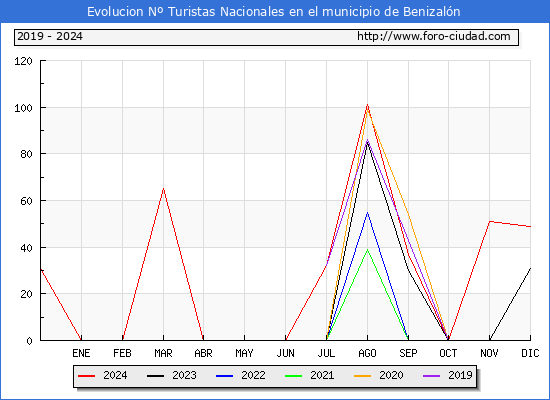Click the 0 value on the y-axis
Viewport: 550px width, 400px height.
(29, 341)
